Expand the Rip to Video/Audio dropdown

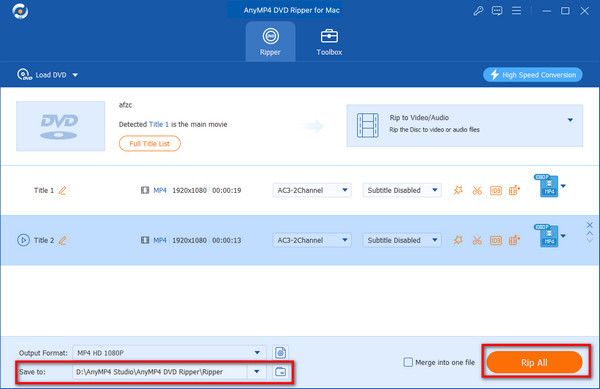point(570,120)
